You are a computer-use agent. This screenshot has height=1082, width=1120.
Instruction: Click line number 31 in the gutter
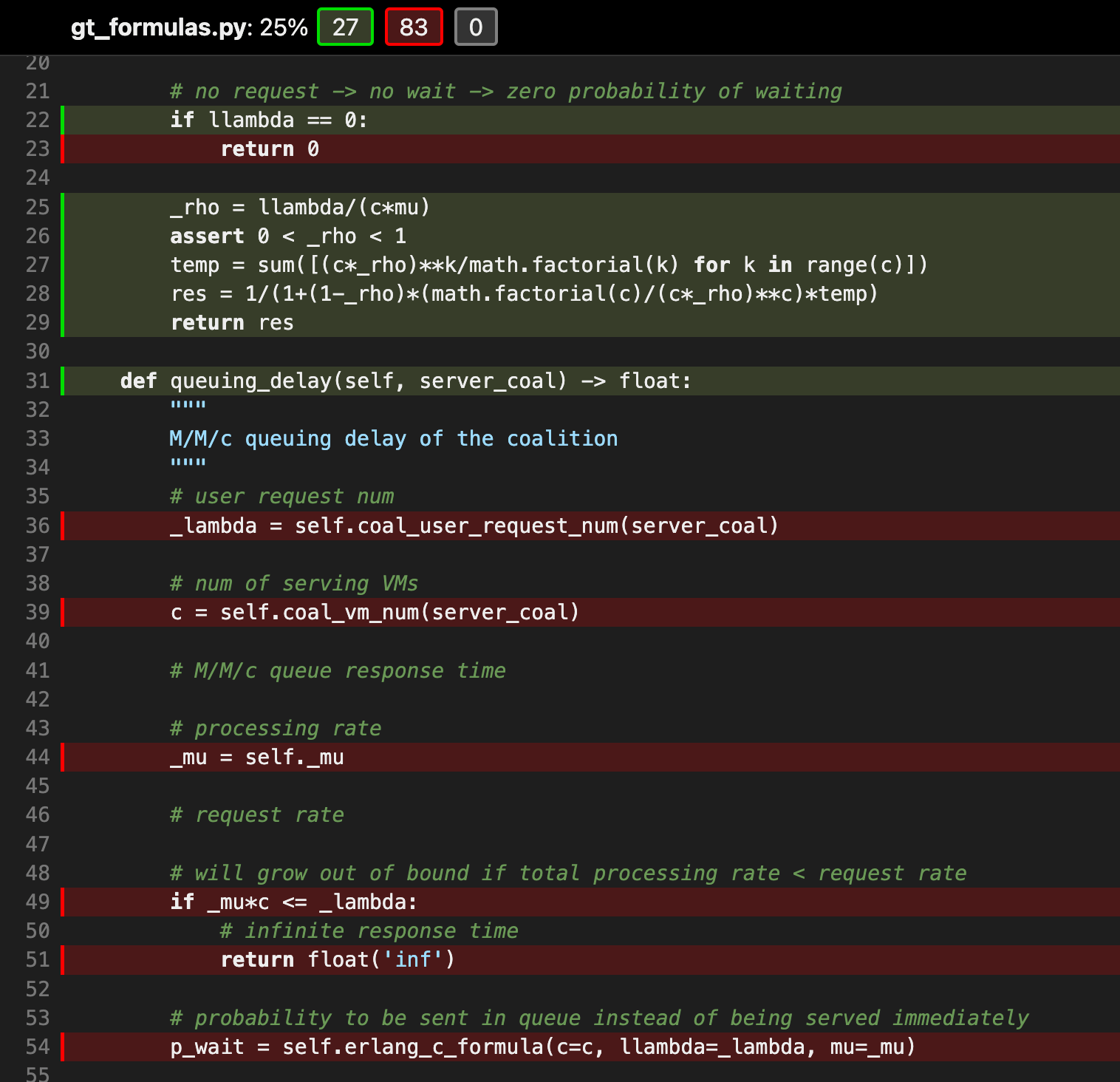(38, 381)
